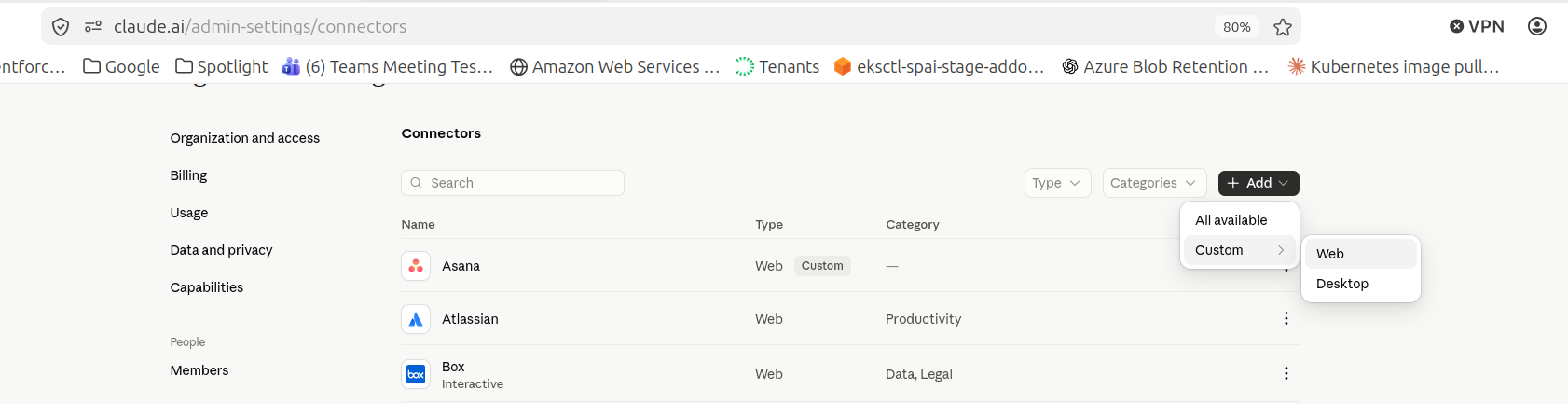Click the Asana connector name
1568x404 pixels.
coord(461,266)
